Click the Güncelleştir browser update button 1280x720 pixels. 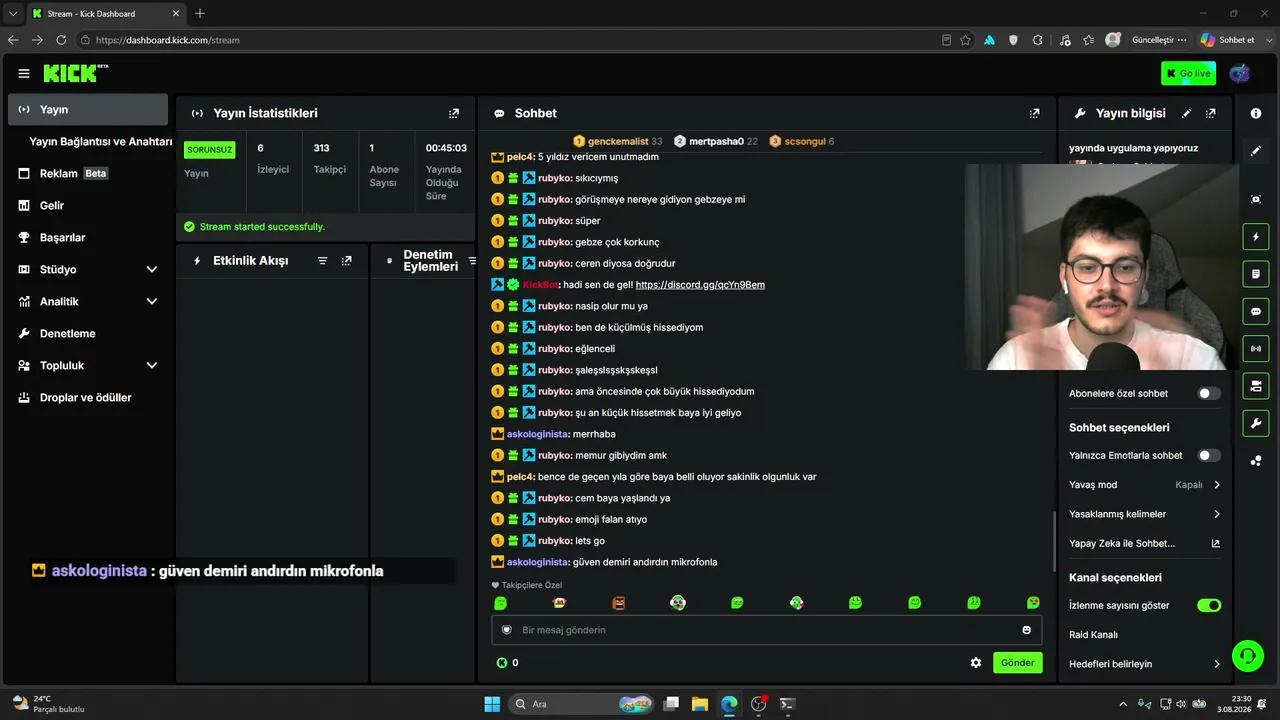tap(1159, 40)
